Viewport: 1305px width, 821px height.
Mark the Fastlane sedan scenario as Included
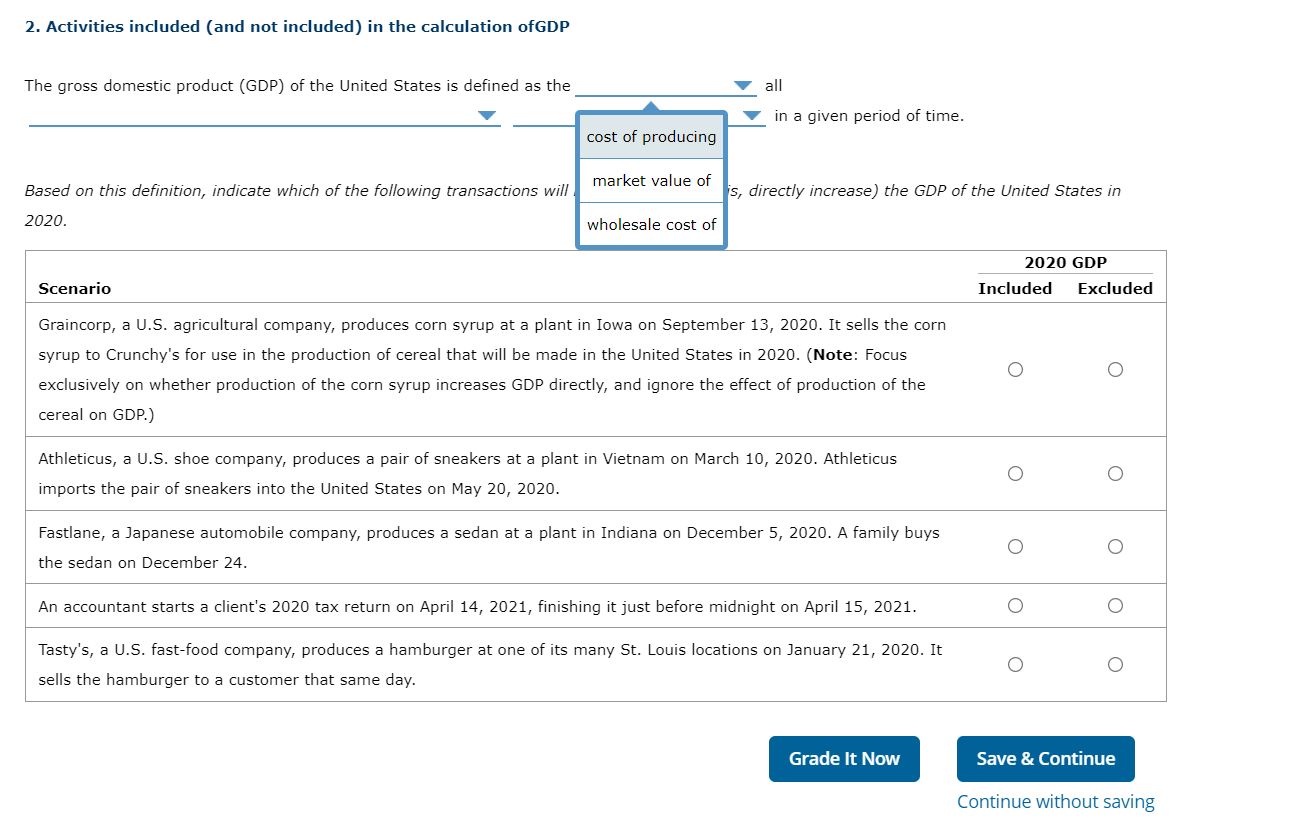pos(1015,546)
